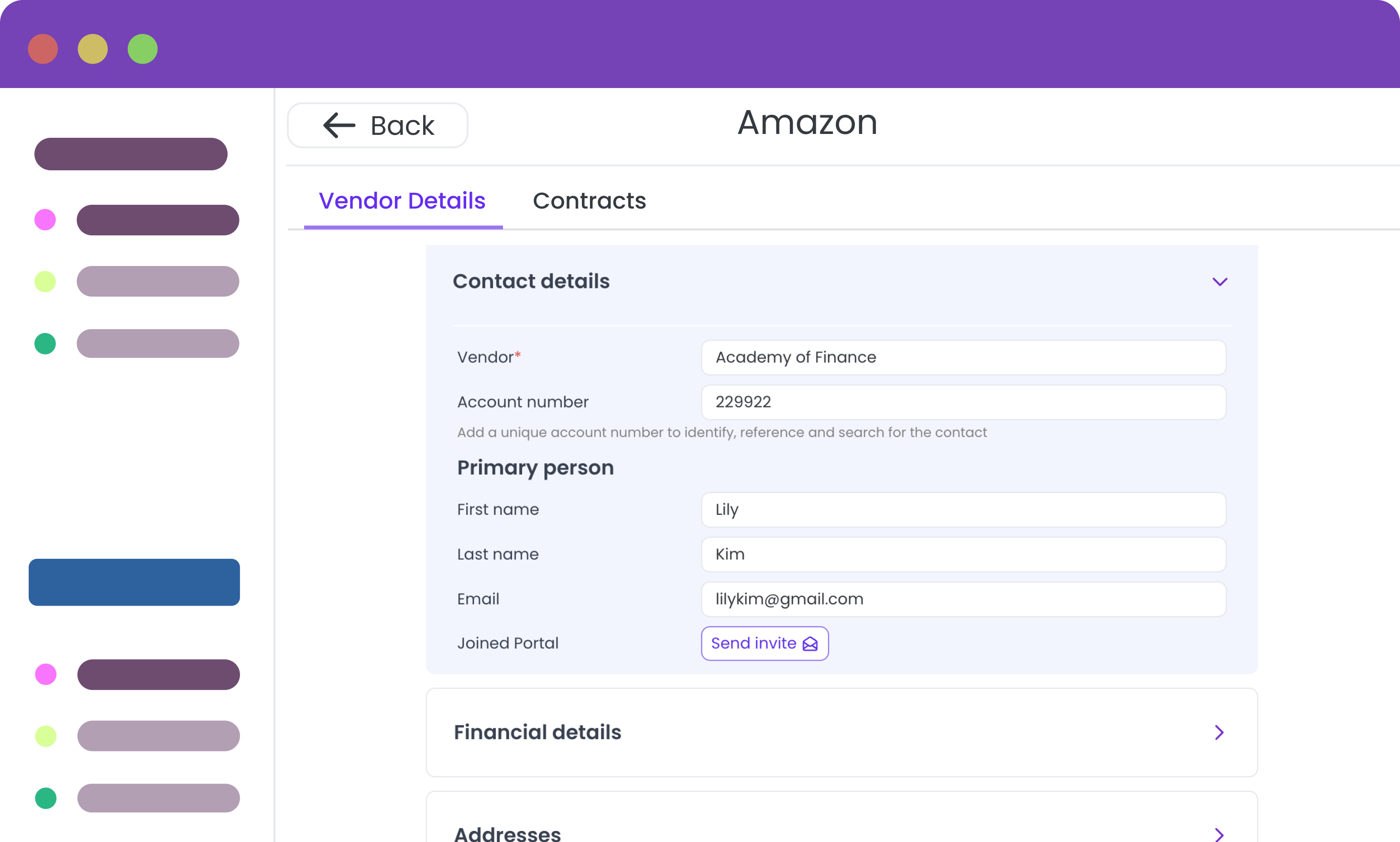The height and width of the screenshot is (842, 1400).
Task: Click the yellow window minimize dot
Action: [93, 49]
